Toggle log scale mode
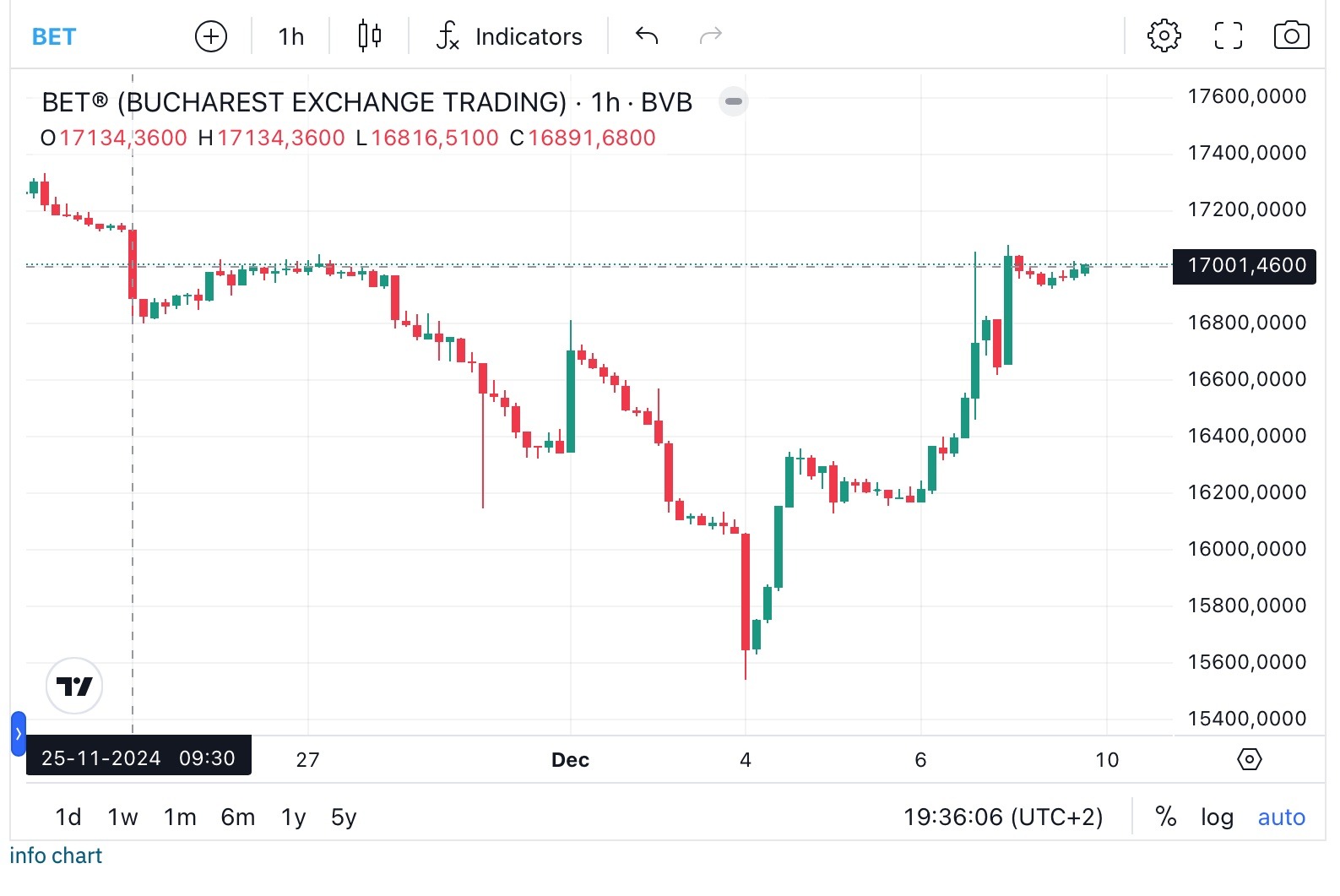This screenshot has width=1340, height=896. (x=1217, y=817)
